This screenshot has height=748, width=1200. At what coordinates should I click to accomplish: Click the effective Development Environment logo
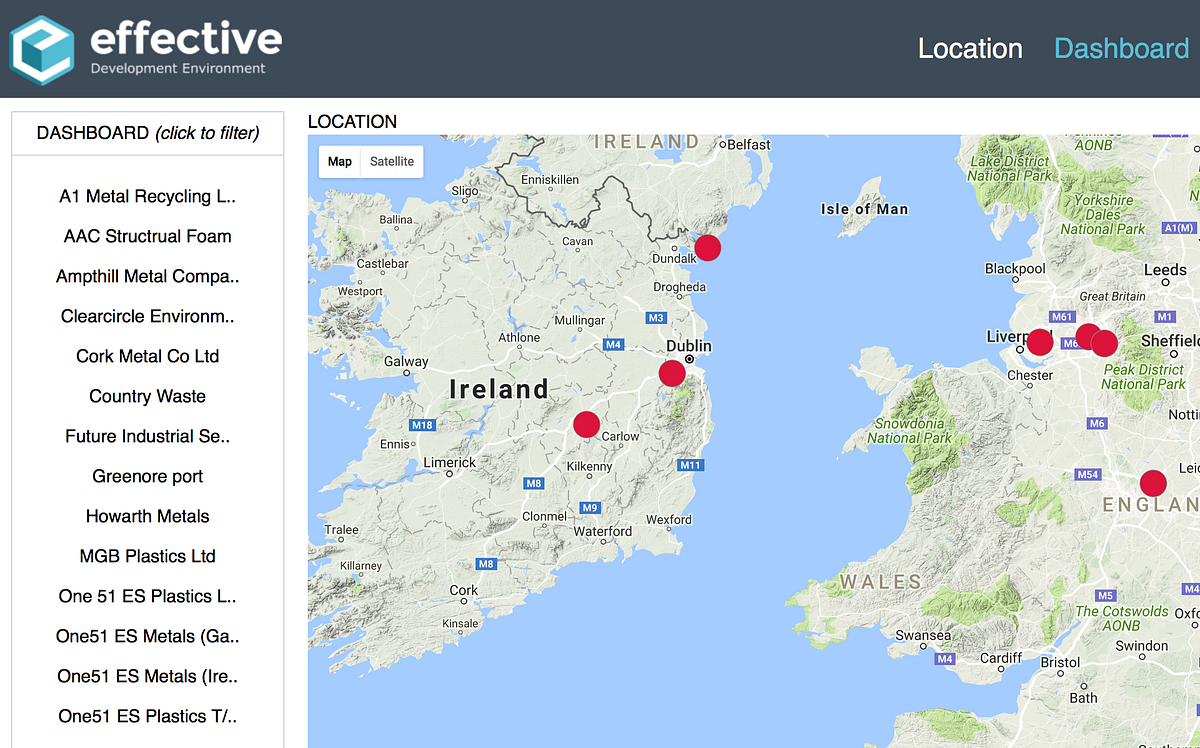pos(145,47)
